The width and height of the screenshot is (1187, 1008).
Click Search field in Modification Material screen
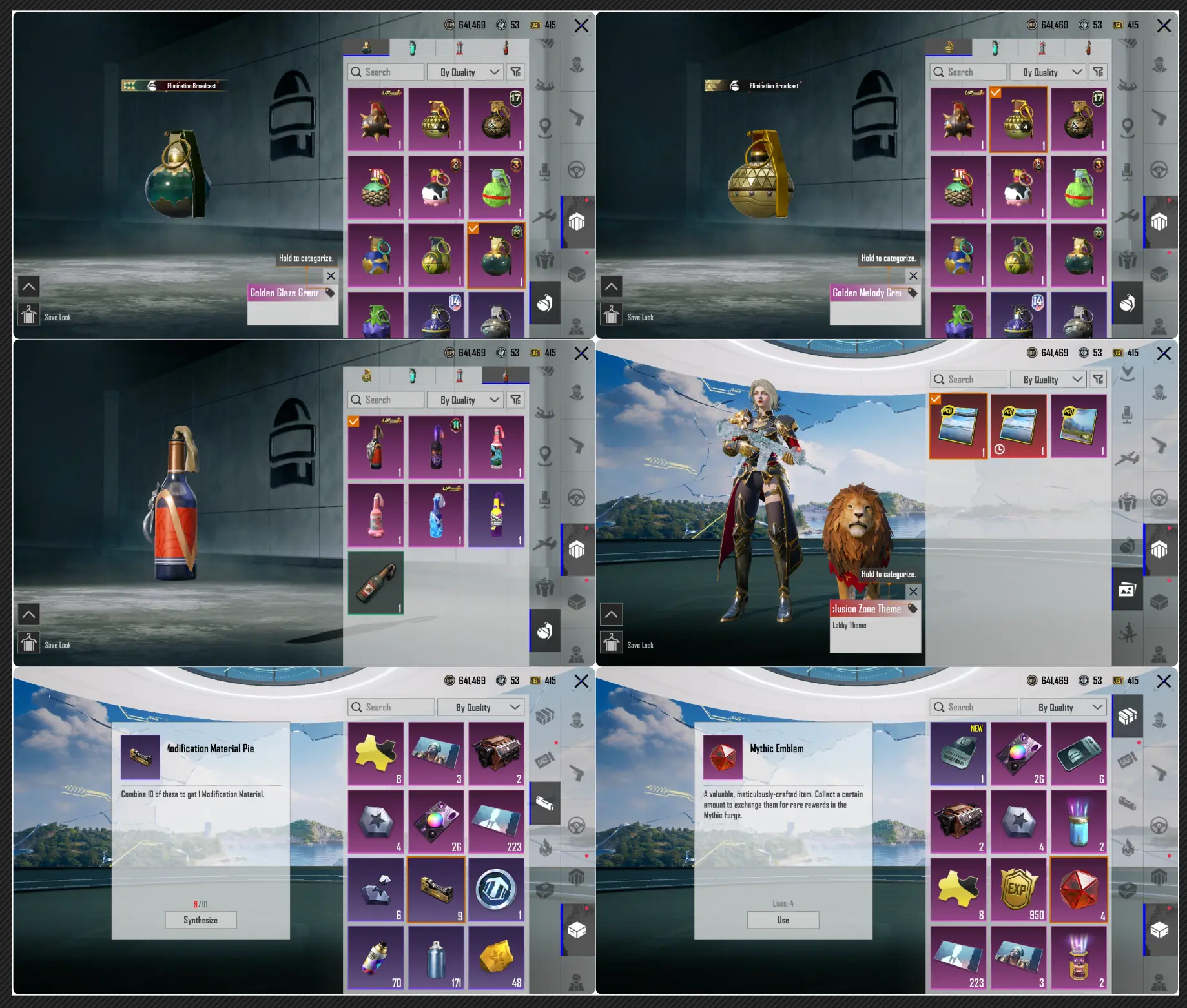pyautogui.click(x=391, y=707)
